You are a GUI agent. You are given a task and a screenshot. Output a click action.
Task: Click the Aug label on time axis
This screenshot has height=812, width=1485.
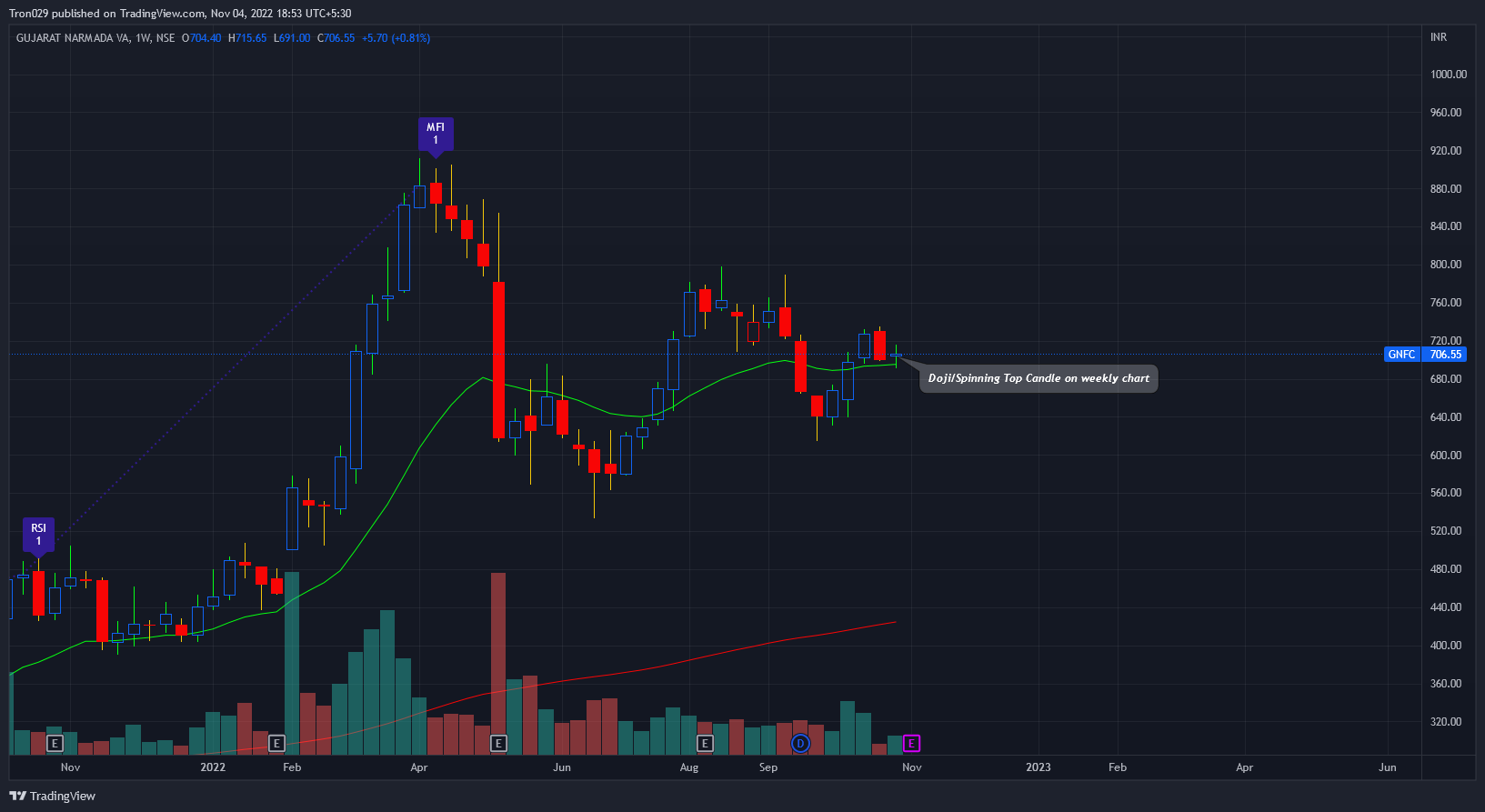click(689, 767)
